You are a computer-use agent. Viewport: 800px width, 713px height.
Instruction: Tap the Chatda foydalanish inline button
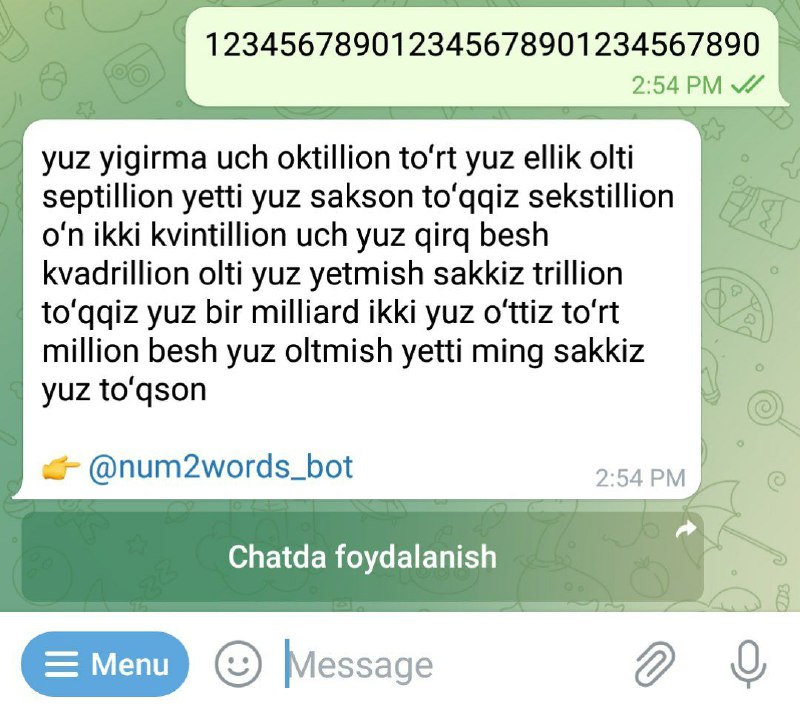362,556
